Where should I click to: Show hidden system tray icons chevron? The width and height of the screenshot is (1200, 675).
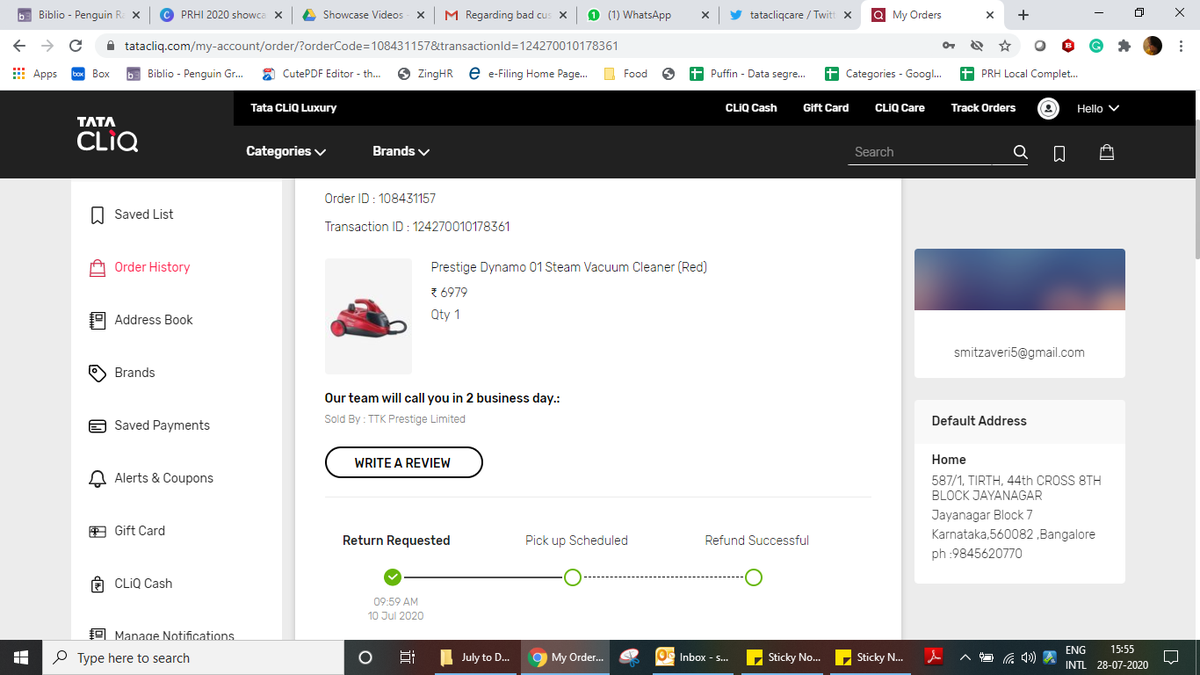[966, 658]
